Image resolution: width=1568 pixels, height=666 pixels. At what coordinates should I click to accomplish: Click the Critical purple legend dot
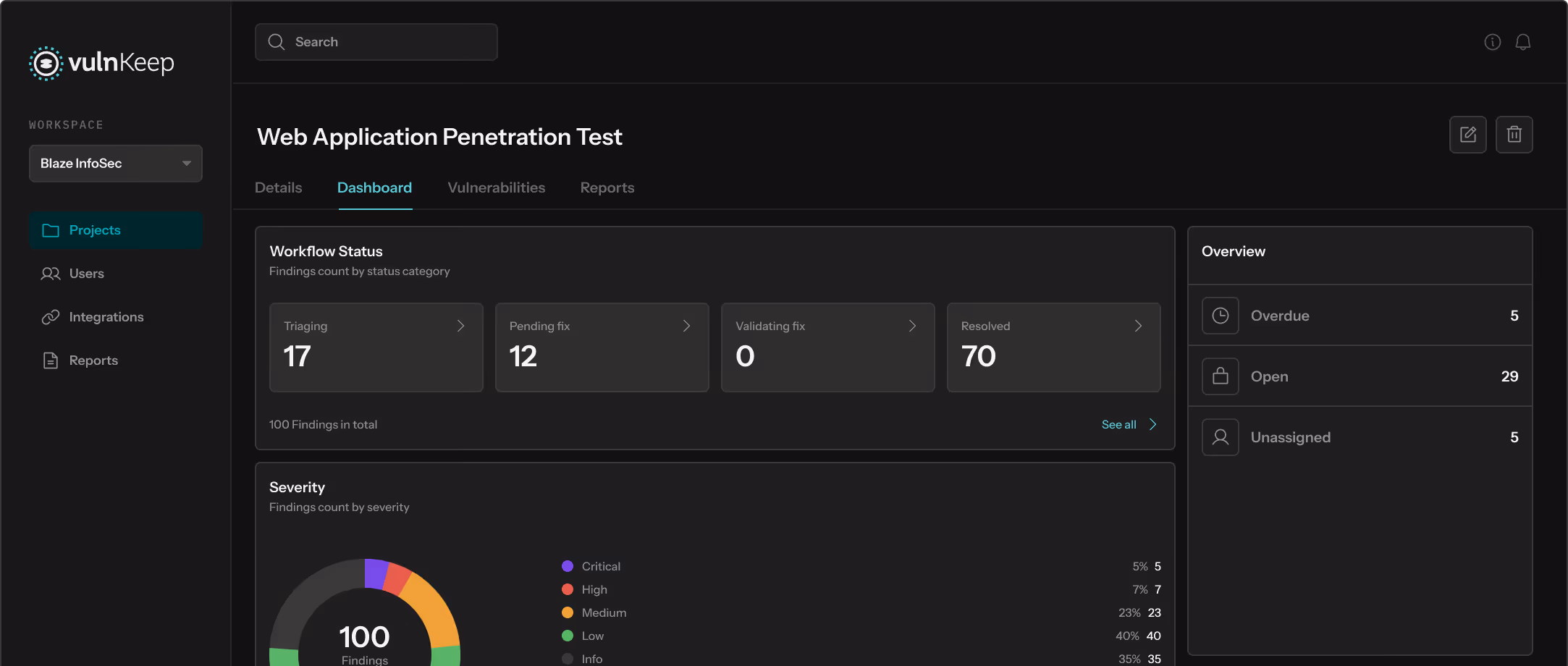coord(568,566)
